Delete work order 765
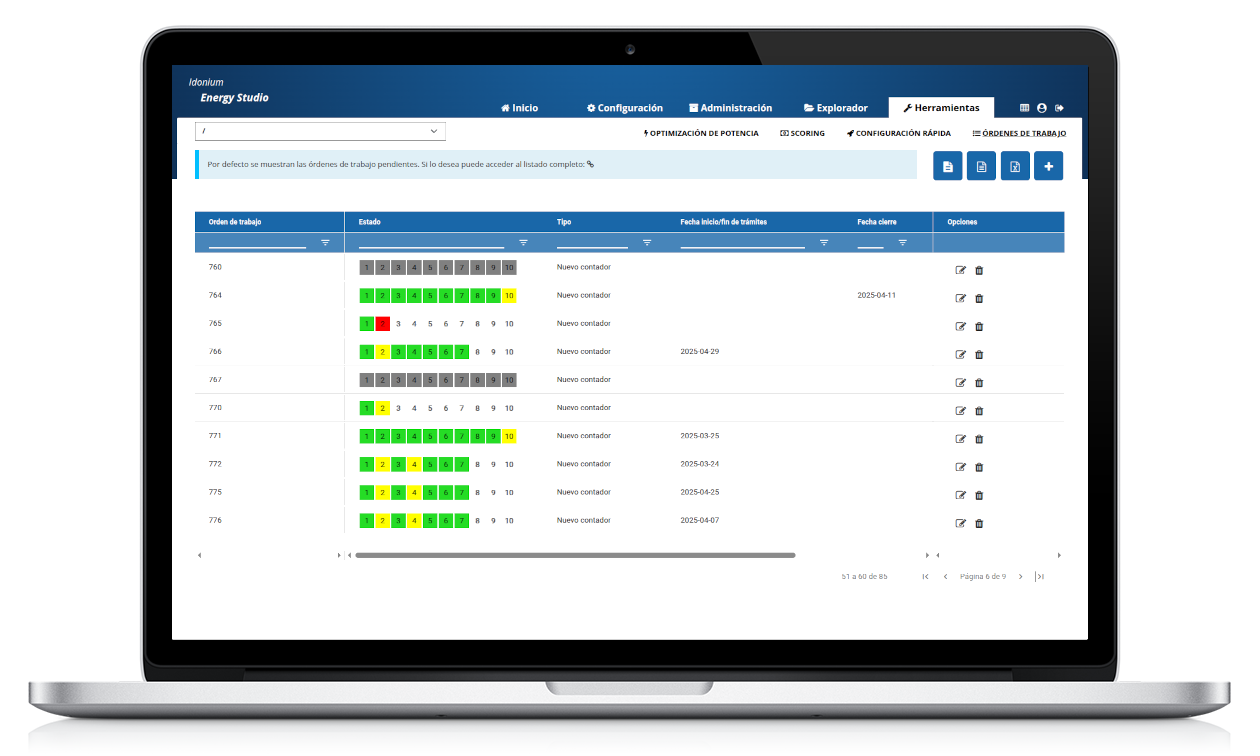This screenshot has height=756, width=1260. click(979, 326)
